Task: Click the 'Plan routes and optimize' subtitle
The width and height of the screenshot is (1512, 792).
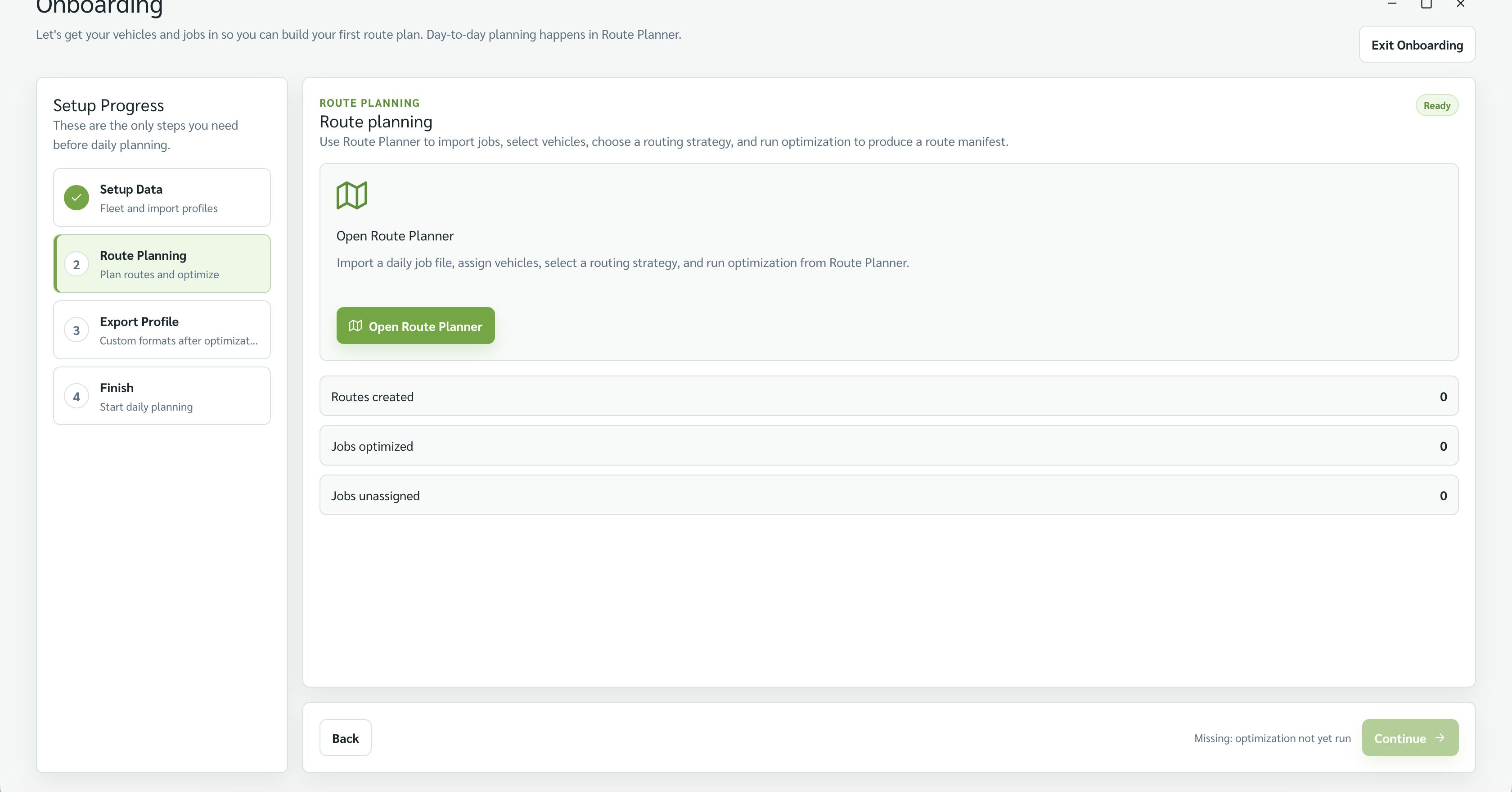Action: 159,275
